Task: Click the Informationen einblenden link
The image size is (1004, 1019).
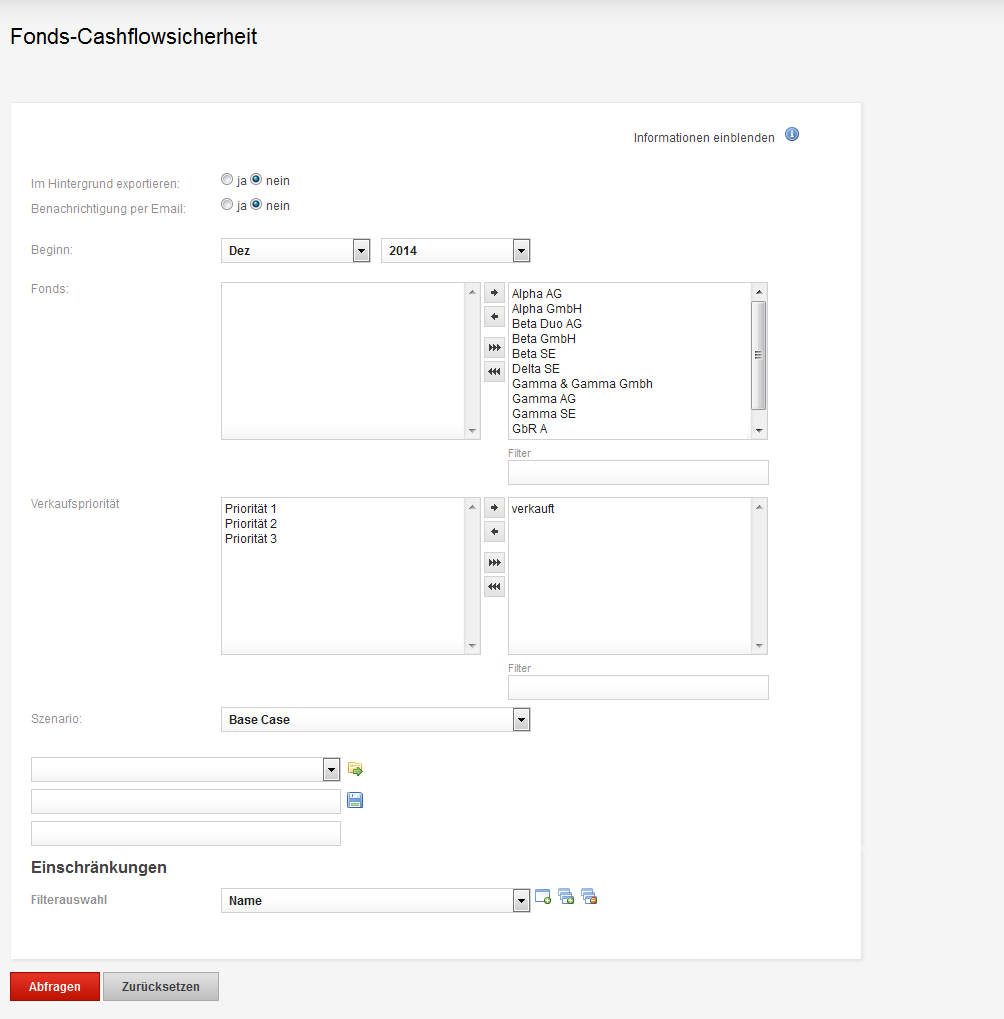Action: click(x=704, y=138)
